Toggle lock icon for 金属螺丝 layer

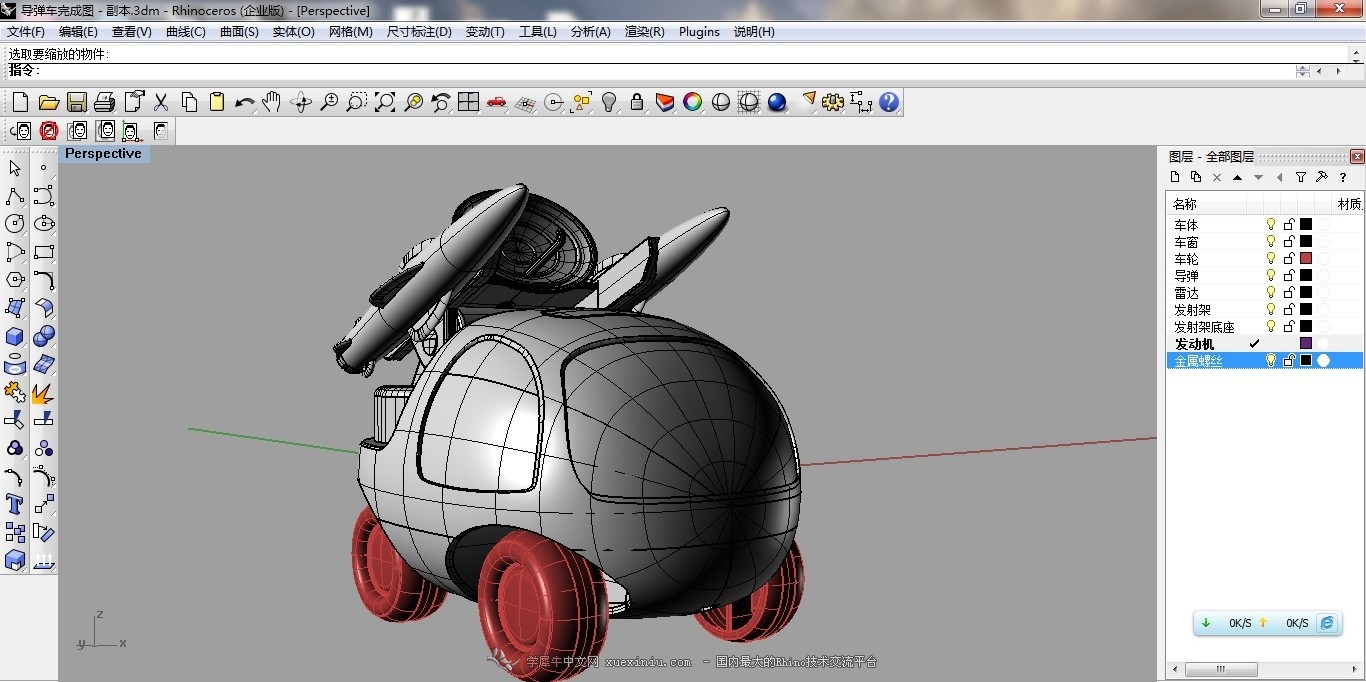[x=1289, y=361]
